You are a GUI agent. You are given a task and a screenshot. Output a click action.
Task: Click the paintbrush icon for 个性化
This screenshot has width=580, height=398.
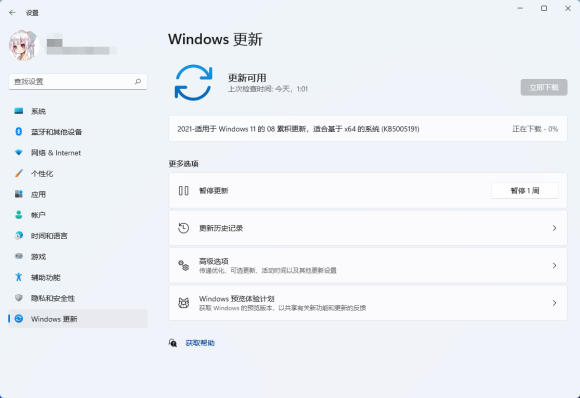(x=18, y=173)
